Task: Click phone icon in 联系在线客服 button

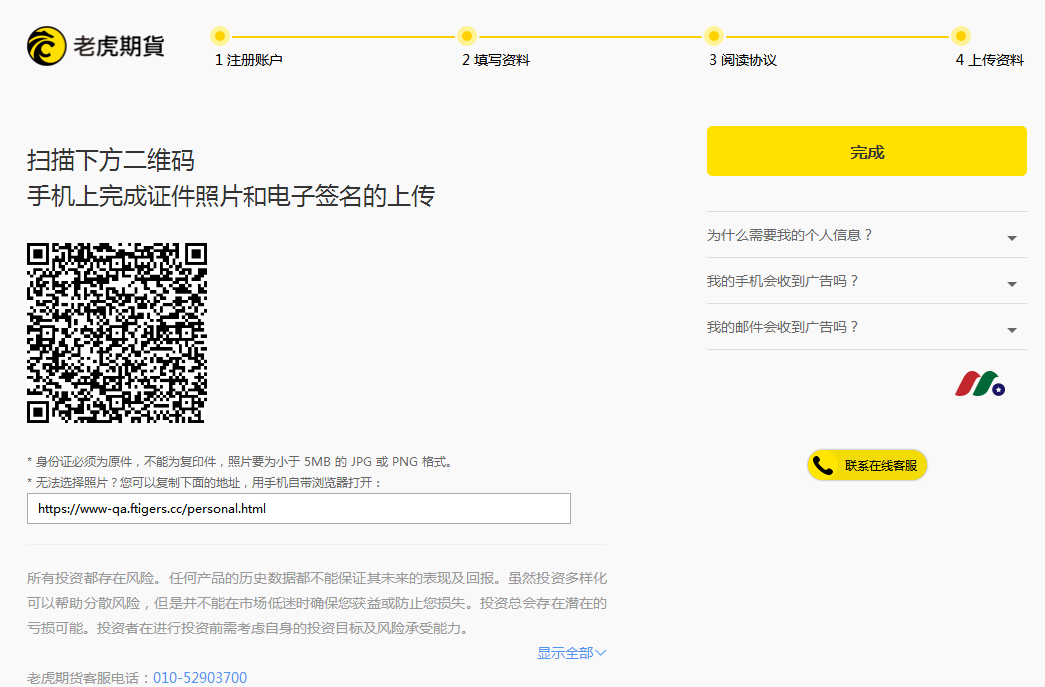Action: pos(823,465)
